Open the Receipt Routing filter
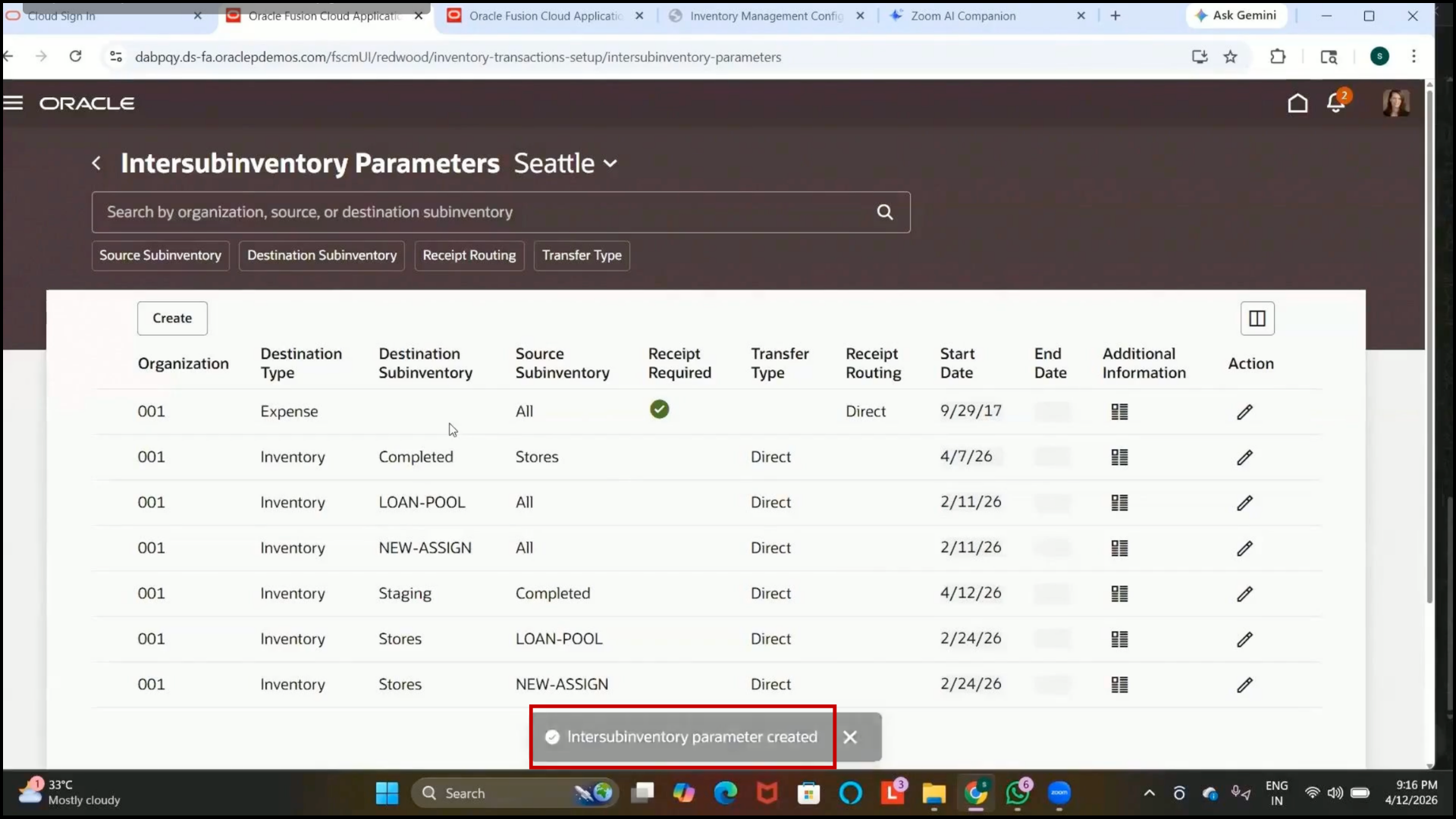 click(469, 256)
